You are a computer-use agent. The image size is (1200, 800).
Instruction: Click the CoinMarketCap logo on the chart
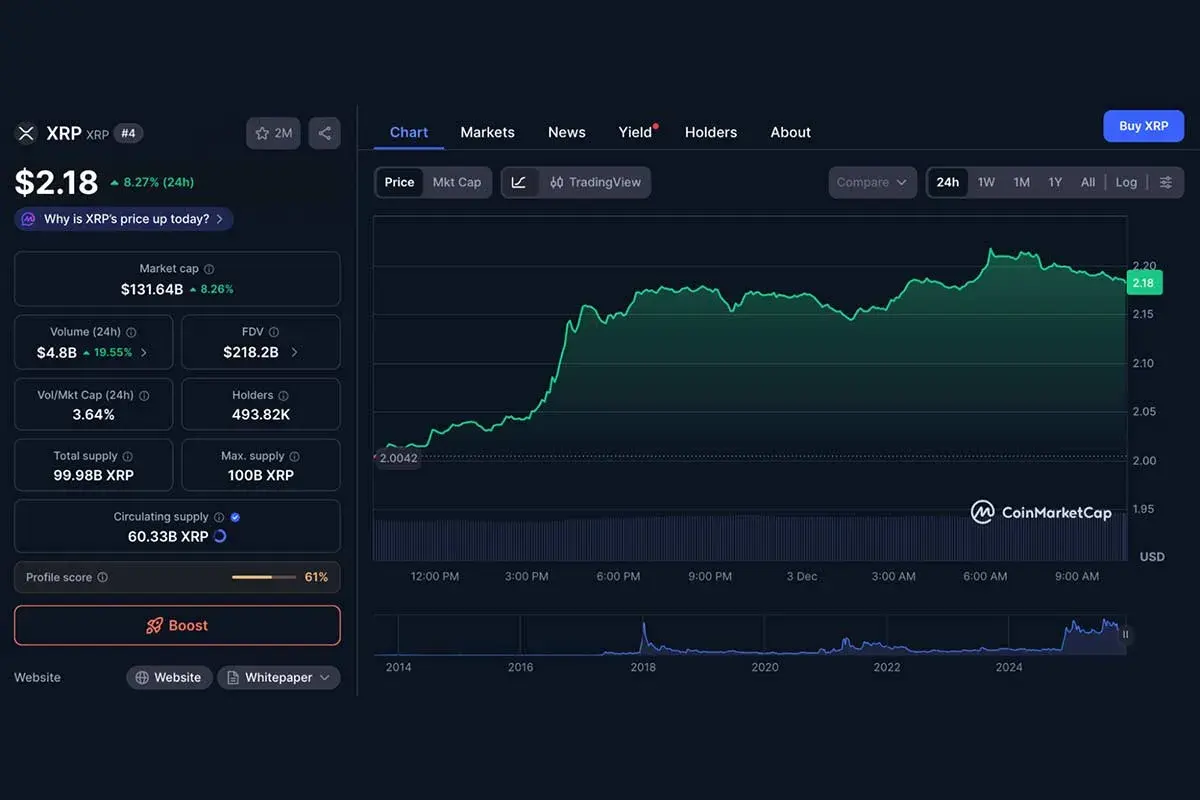(x=984, y=512)
